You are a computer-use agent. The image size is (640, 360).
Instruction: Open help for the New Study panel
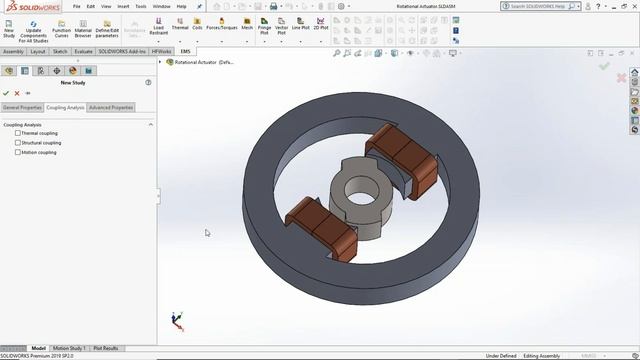coord(148,82)
